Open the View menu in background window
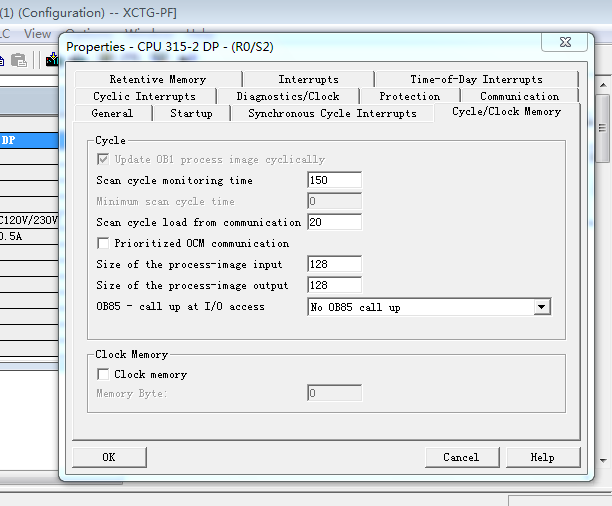This screenshot has height=506, width=612. click(x=37, y=34)
